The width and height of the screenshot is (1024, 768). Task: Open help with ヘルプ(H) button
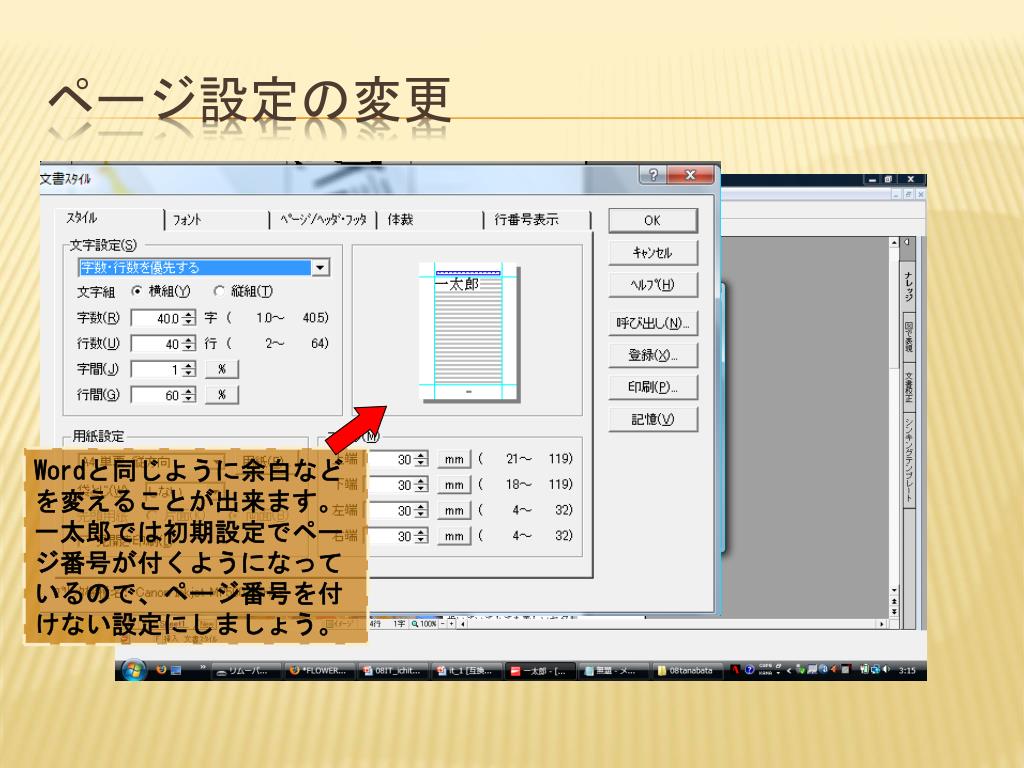point(652,285)
